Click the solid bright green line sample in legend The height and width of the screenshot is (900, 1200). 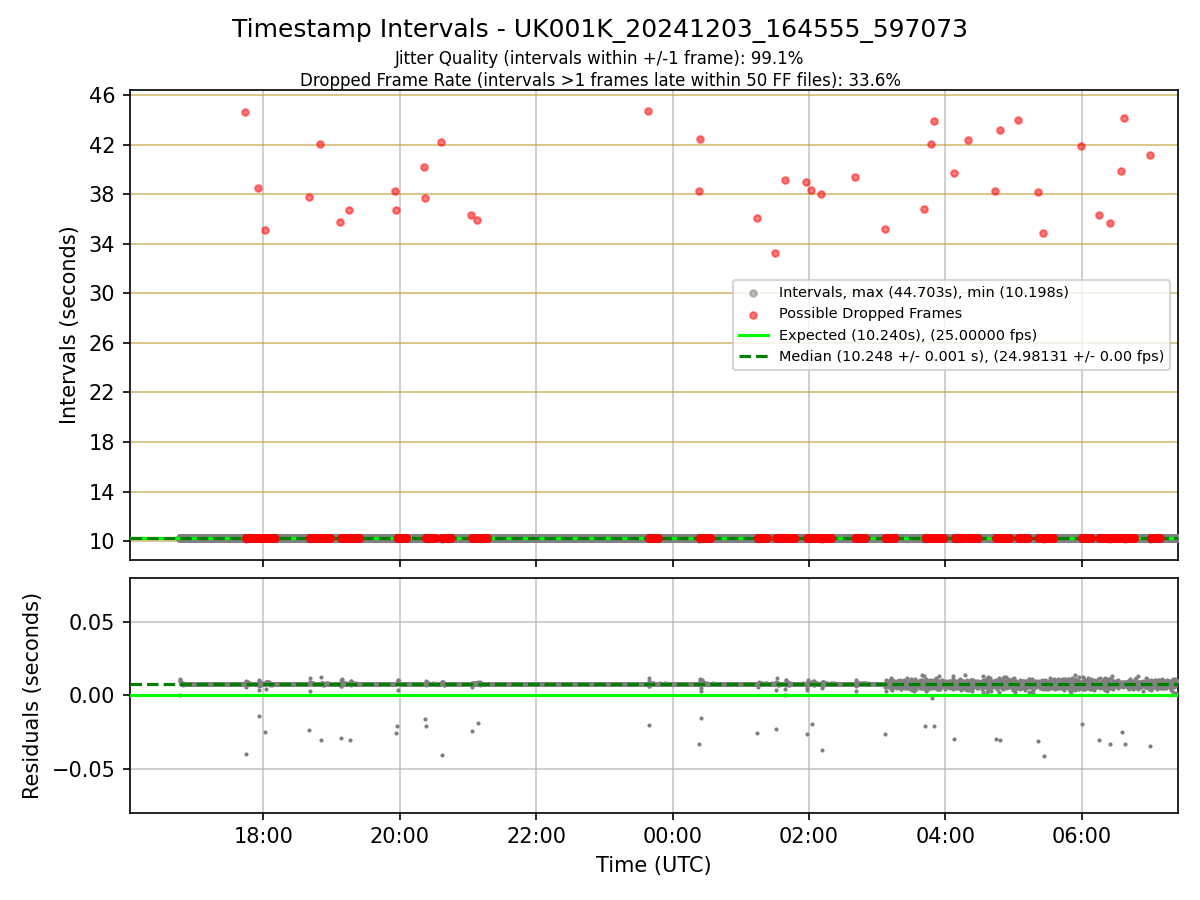(754, 335)
